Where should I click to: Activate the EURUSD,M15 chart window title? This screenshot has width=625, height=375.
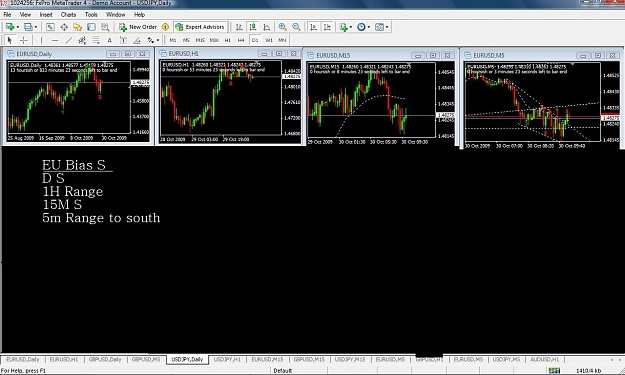tap(333, 55)
